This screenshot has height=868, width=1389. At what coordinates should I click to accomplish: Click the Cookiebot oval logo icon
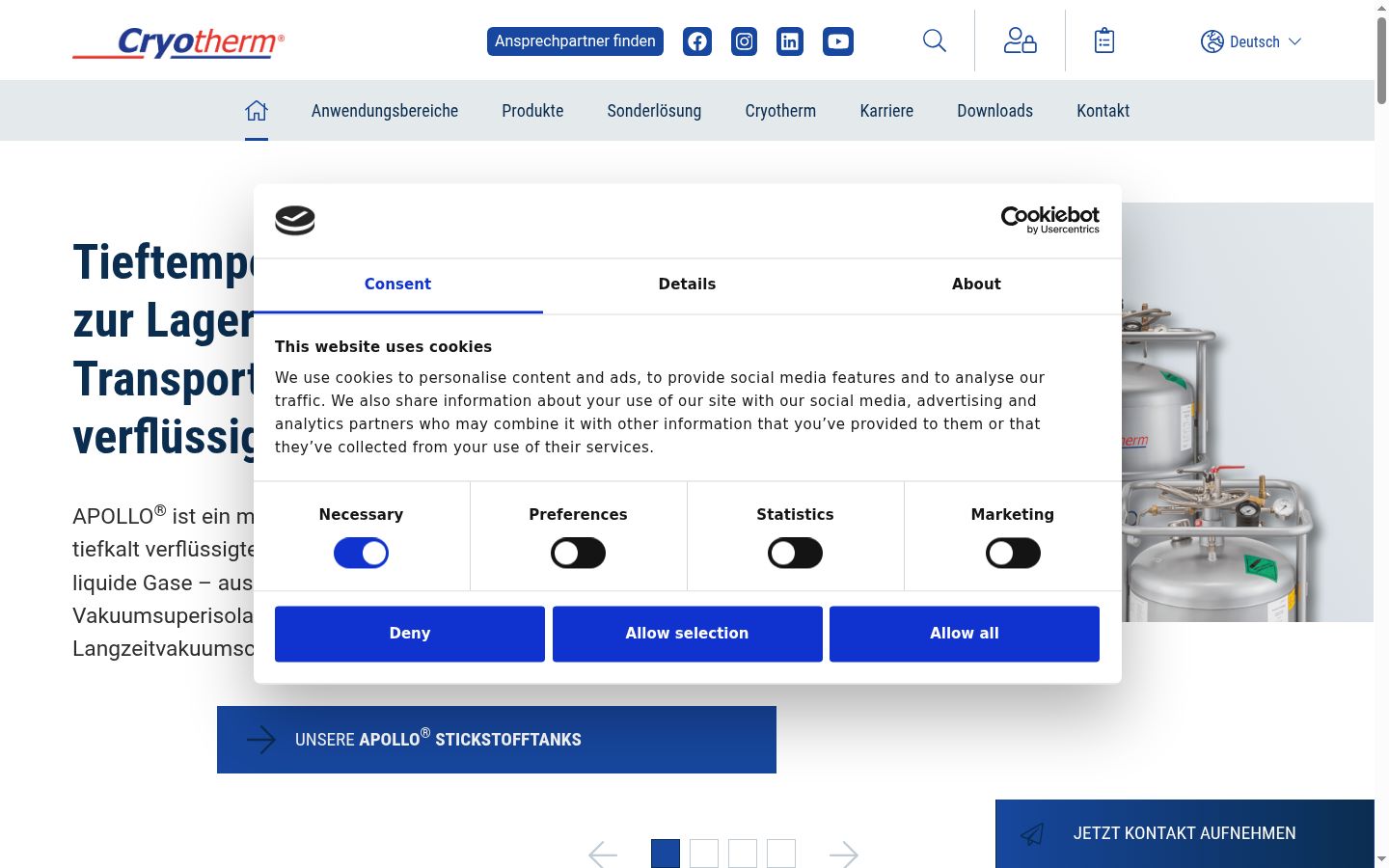click(295, 221)
